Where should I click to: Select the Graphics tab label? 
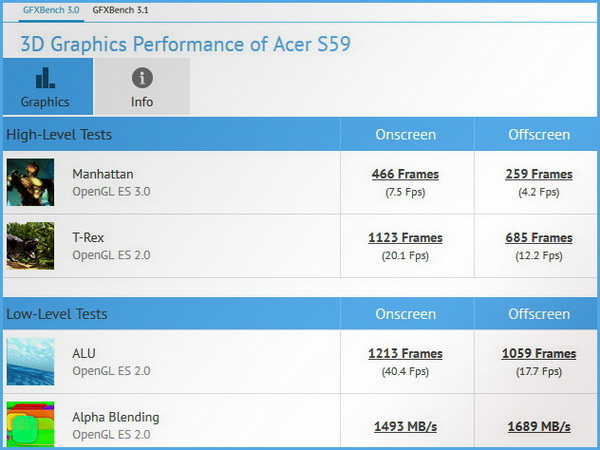click(x=45, y=102)
